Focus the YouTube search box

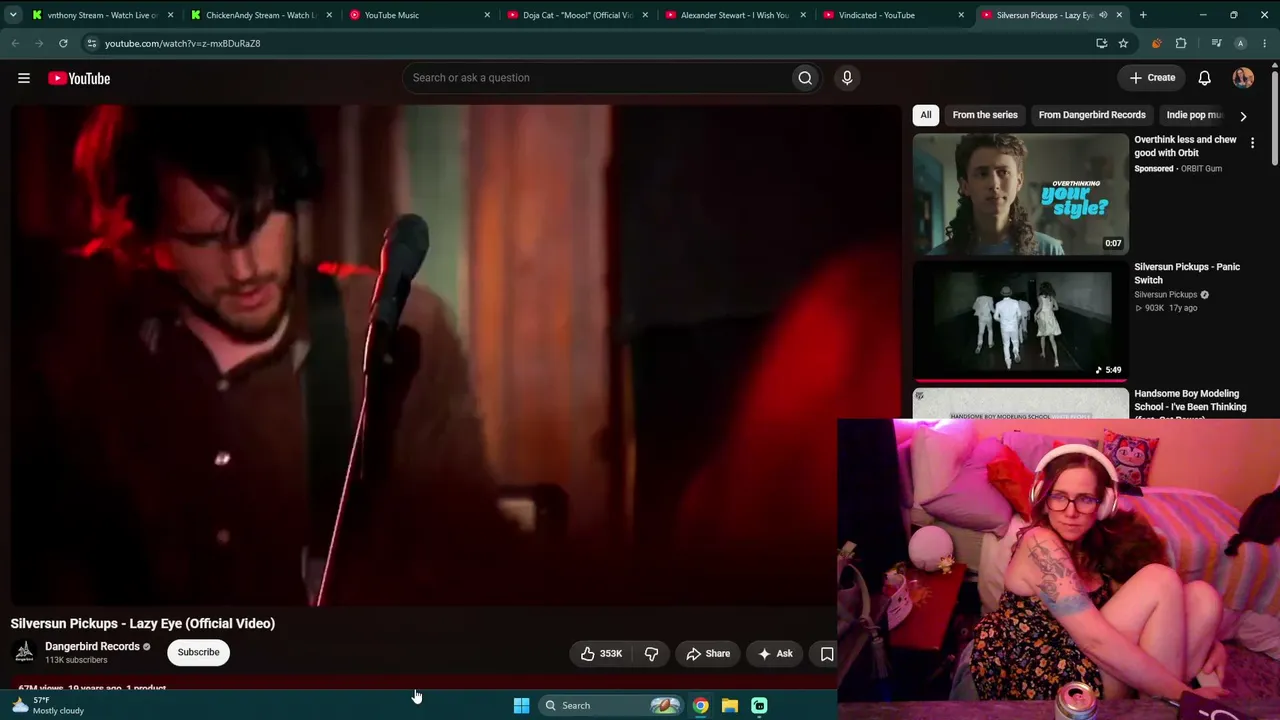click(x=596, y=78)
